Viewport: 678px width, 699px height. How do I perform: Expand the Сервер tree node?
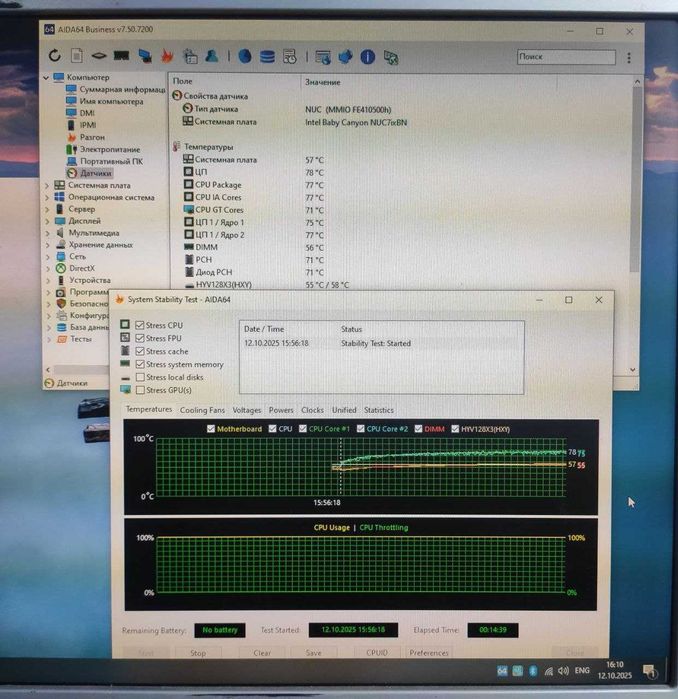(x=47, y=209)
